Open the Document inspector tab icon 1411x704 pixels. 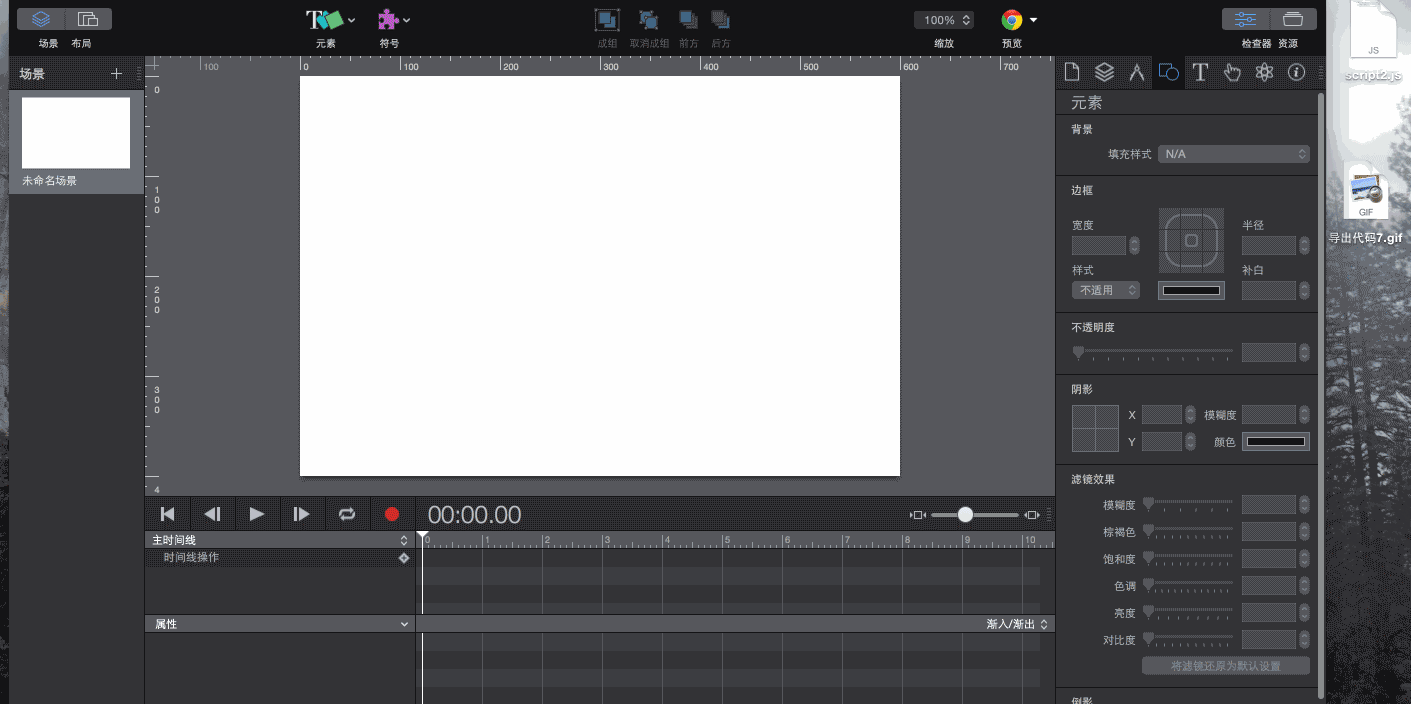(x=1072, y=72)
